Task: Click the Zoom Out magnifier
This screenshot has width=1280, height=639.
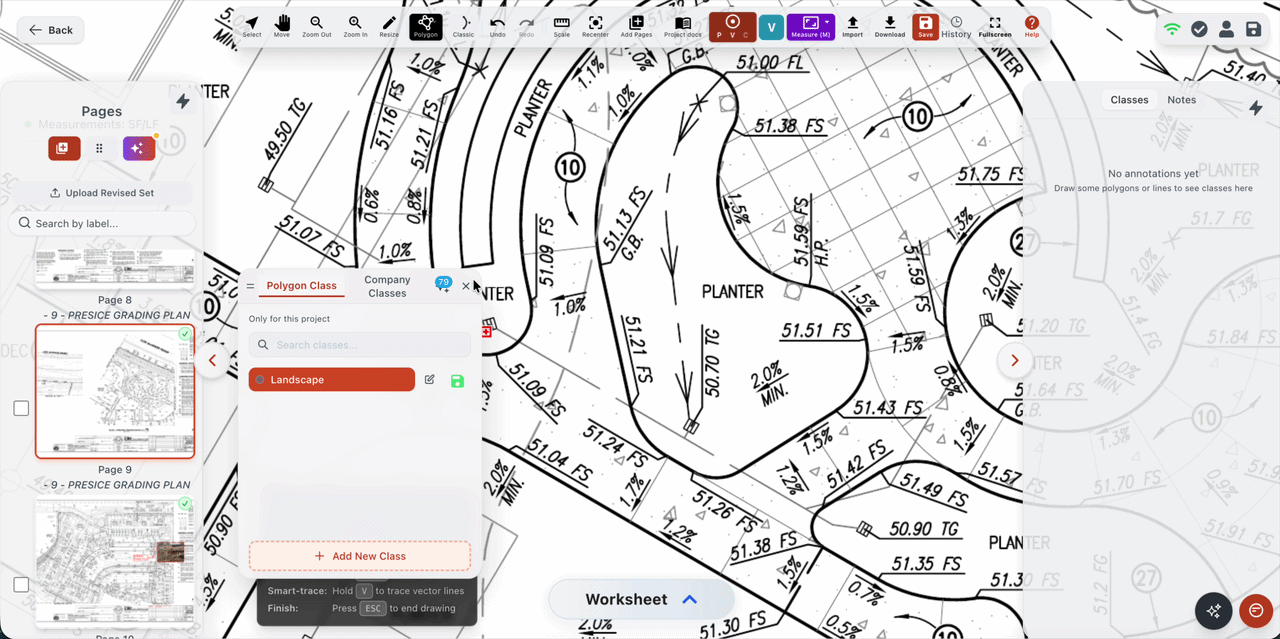Action: point(316,26)
